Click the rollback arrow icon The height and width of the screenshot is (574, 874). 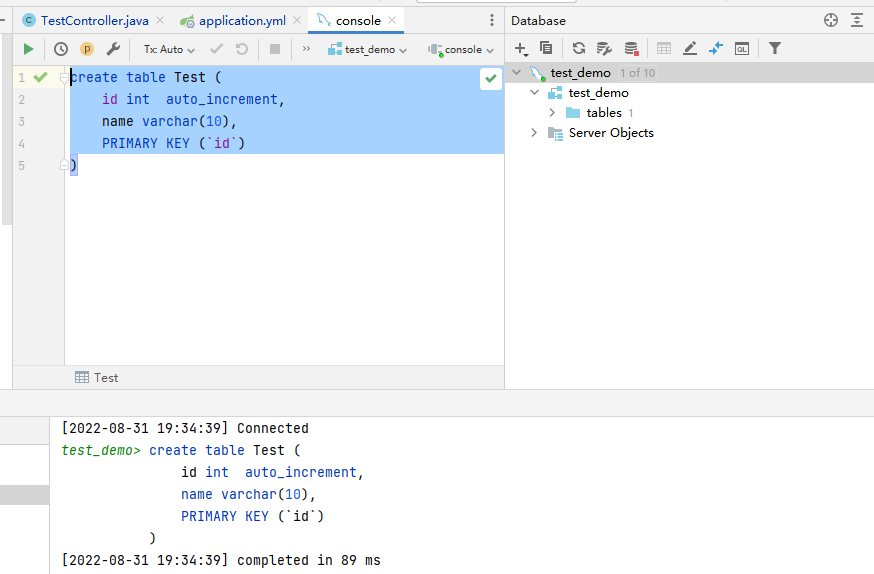click(x=242, y=49)
